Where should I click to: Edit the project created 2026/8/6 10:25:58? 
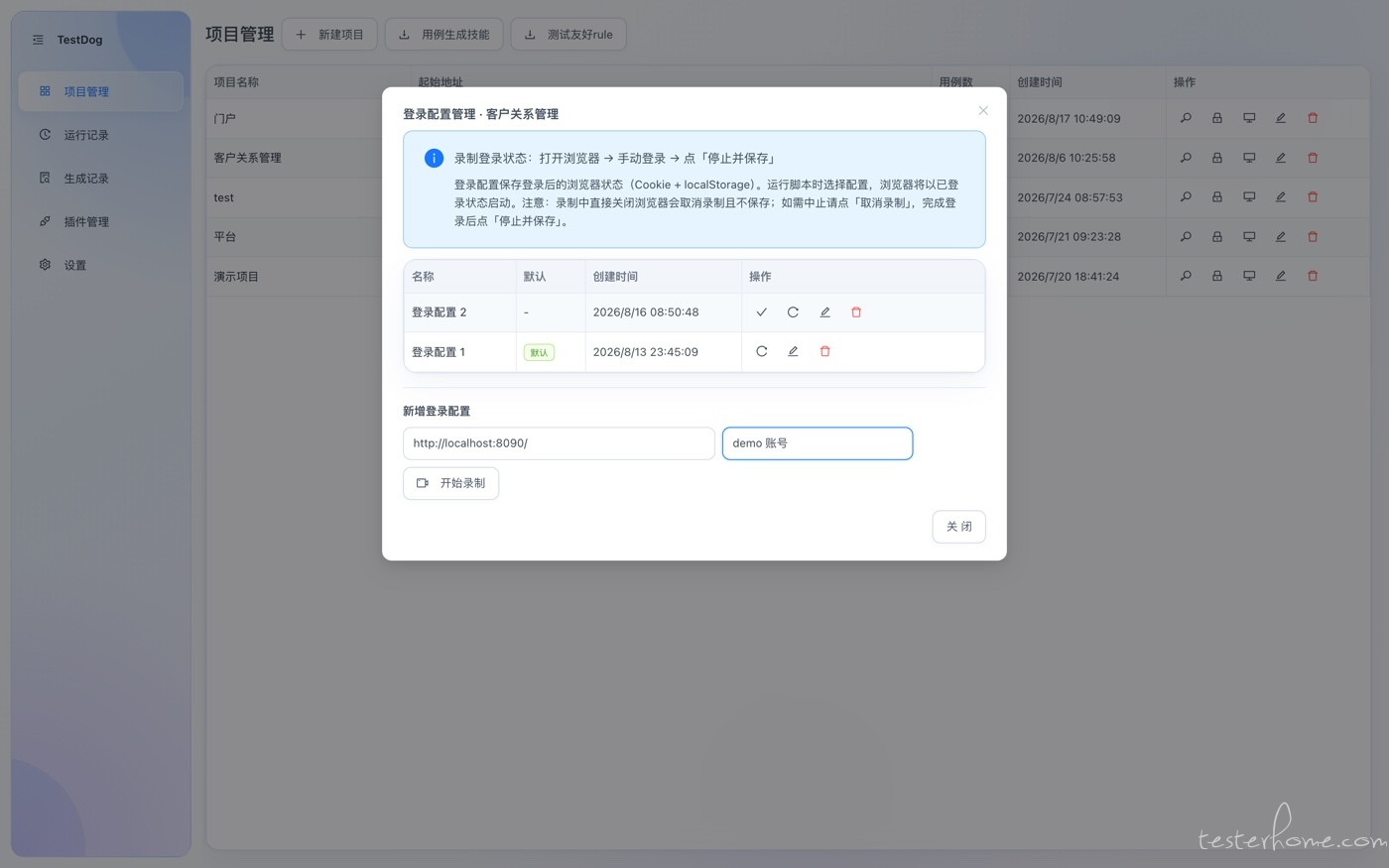click(x=1281, y=158)
